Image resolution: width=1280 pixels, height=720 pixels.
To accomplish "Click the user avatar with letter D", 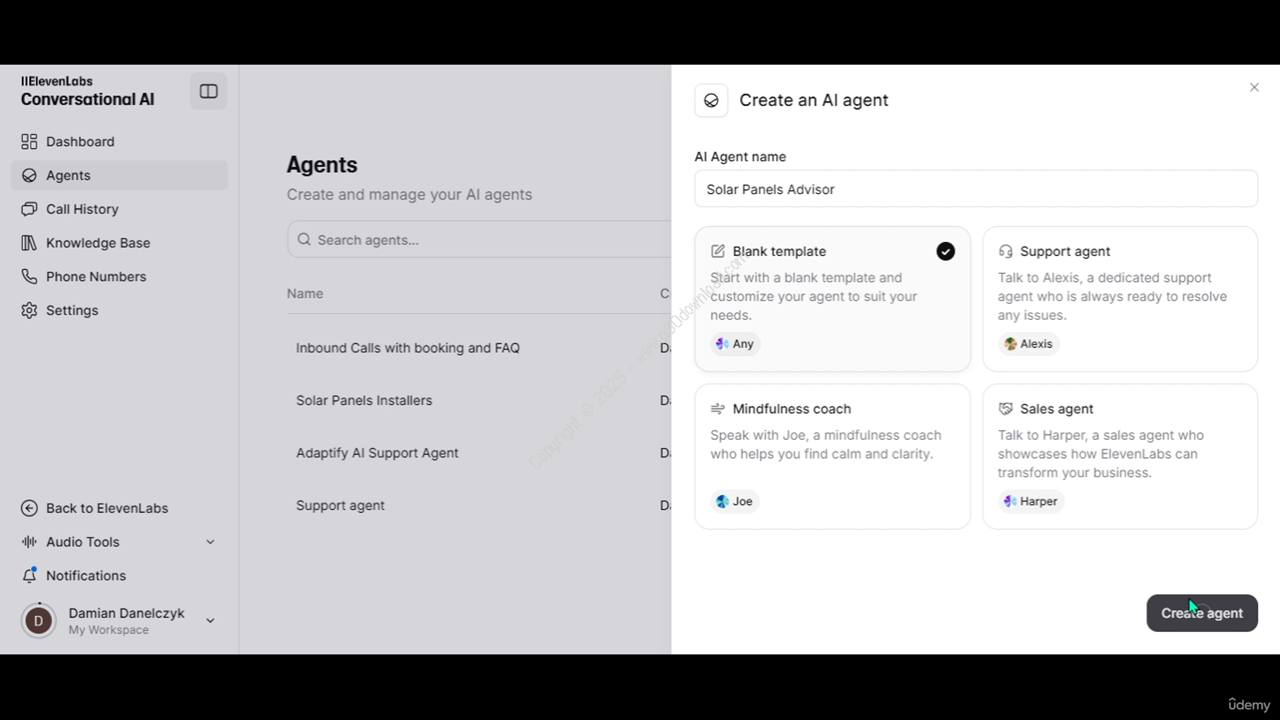I will click(x=39, y=621).
